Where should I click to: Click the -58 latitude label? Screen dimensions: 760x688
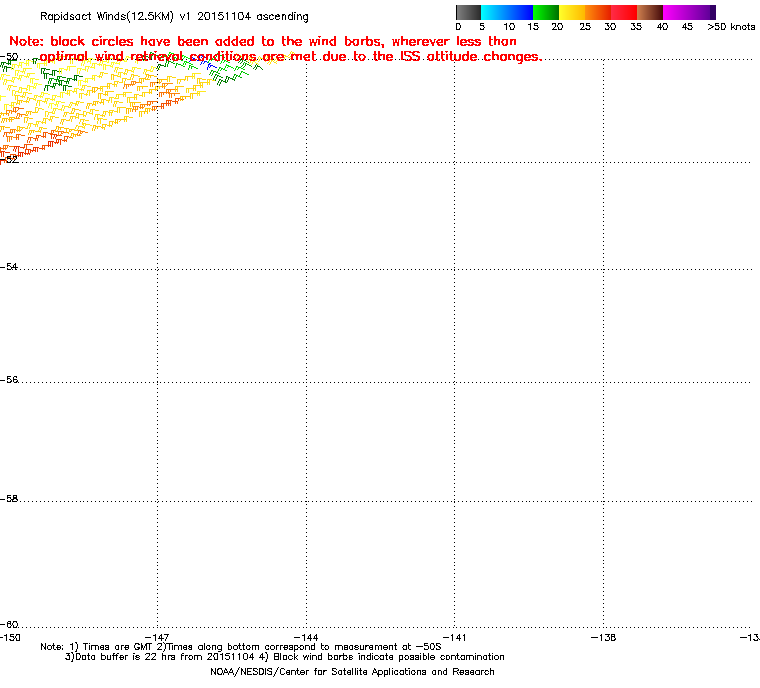(9, 499)
